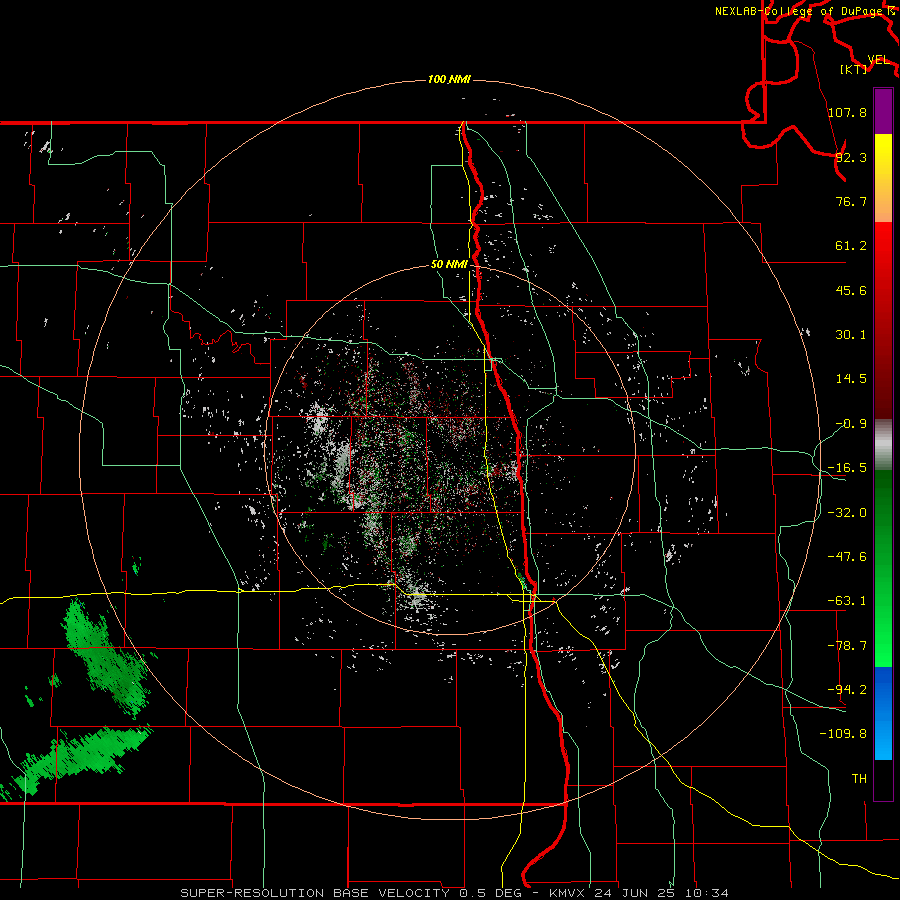The image size is (900, 900).
Task: Click the 45.6 velocity scale value
Action: click(x=851, y=290)
